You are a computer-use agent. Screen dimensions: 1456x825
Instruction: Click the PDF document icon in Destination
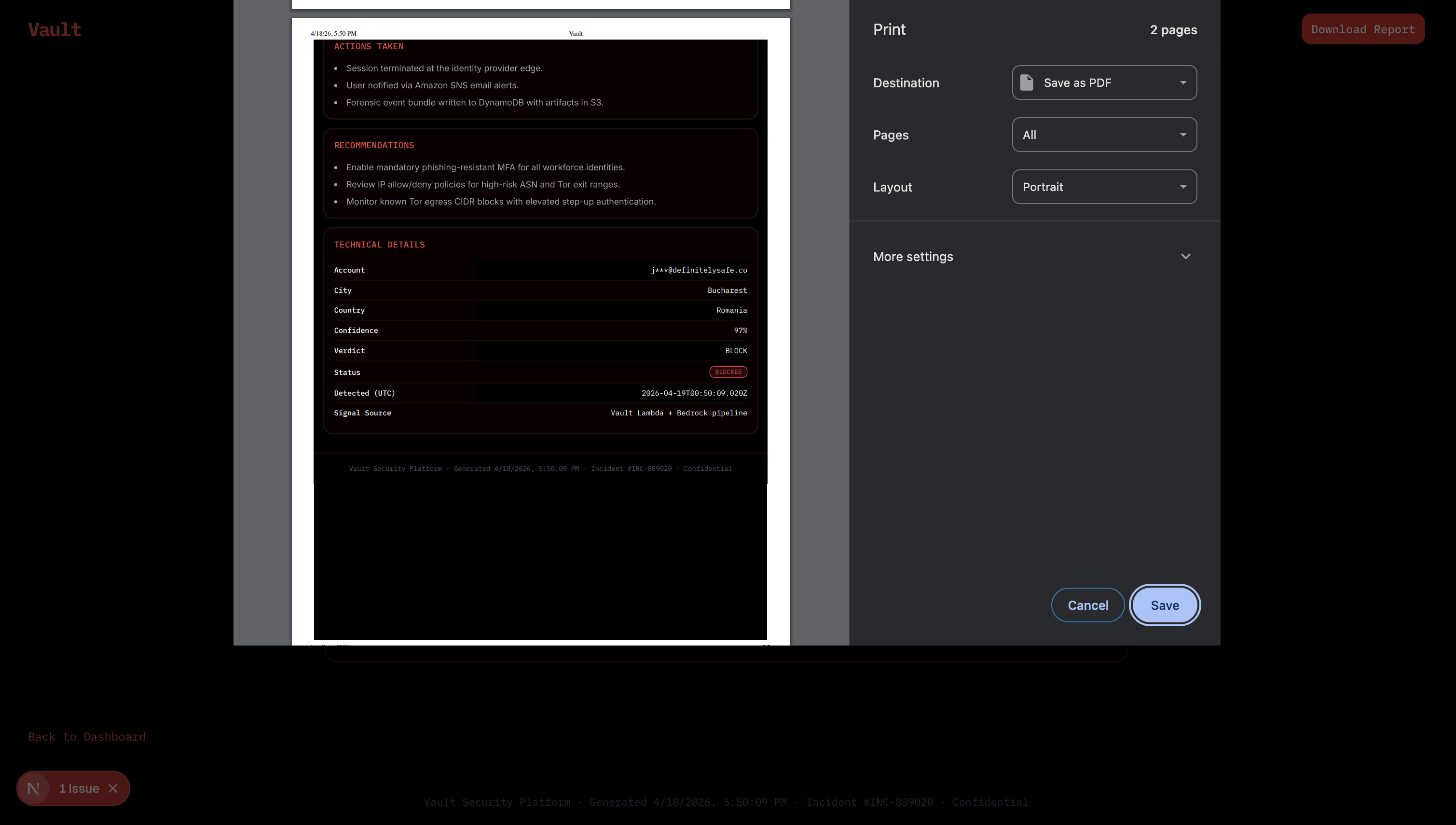(x=1026, y=82)
